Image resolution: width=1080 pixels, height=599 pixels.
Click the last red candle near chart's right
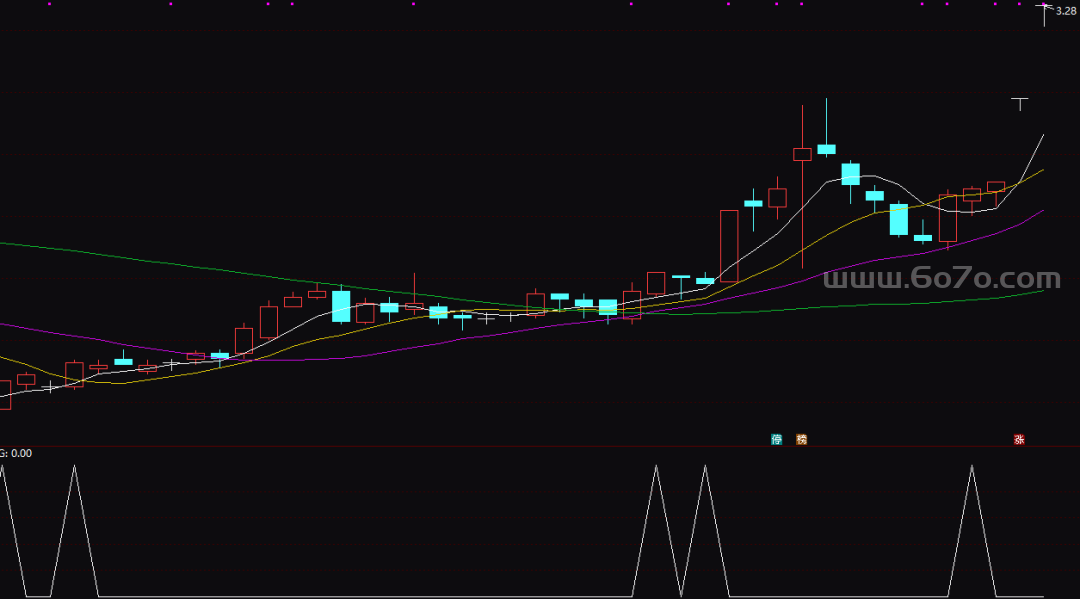coord(995,186)
